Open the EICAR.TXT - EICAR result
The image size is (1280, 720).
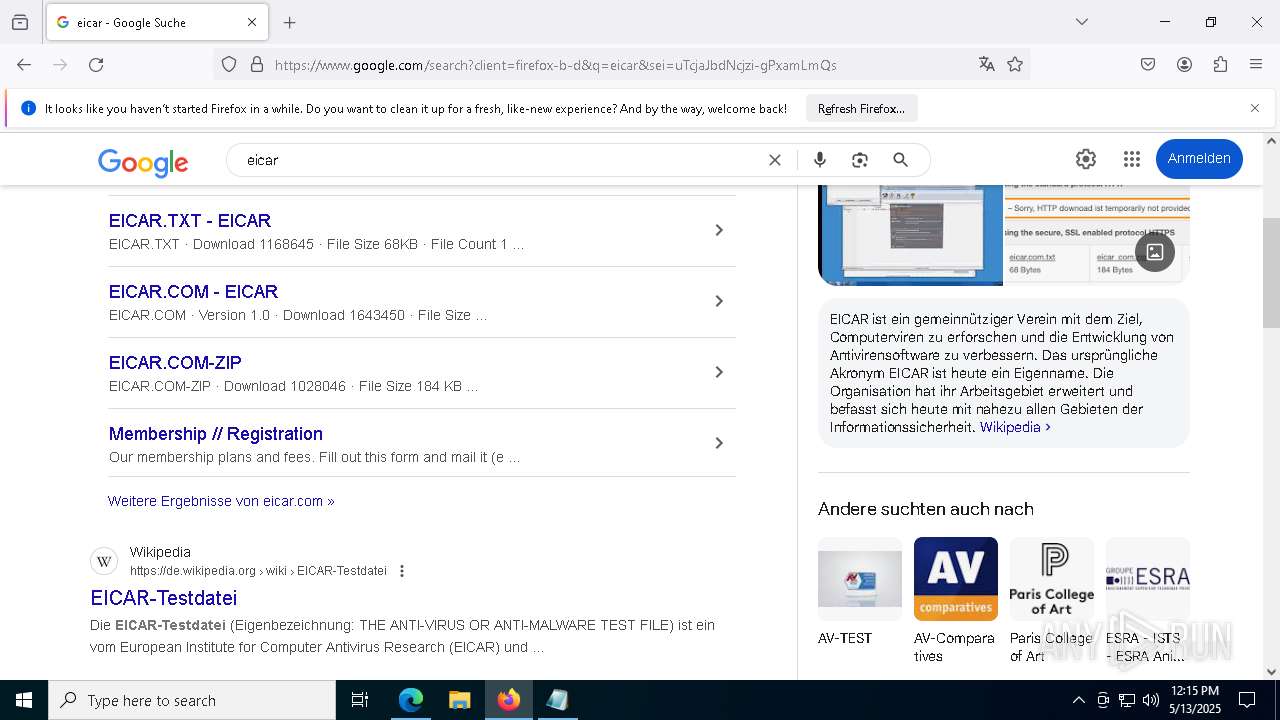190,221
